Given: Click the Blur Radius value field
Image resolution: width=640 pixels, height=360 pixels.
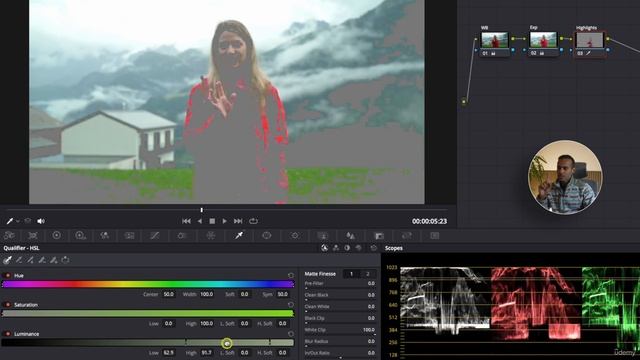Looking at the screenshot, I should click(x=371, y=341).
